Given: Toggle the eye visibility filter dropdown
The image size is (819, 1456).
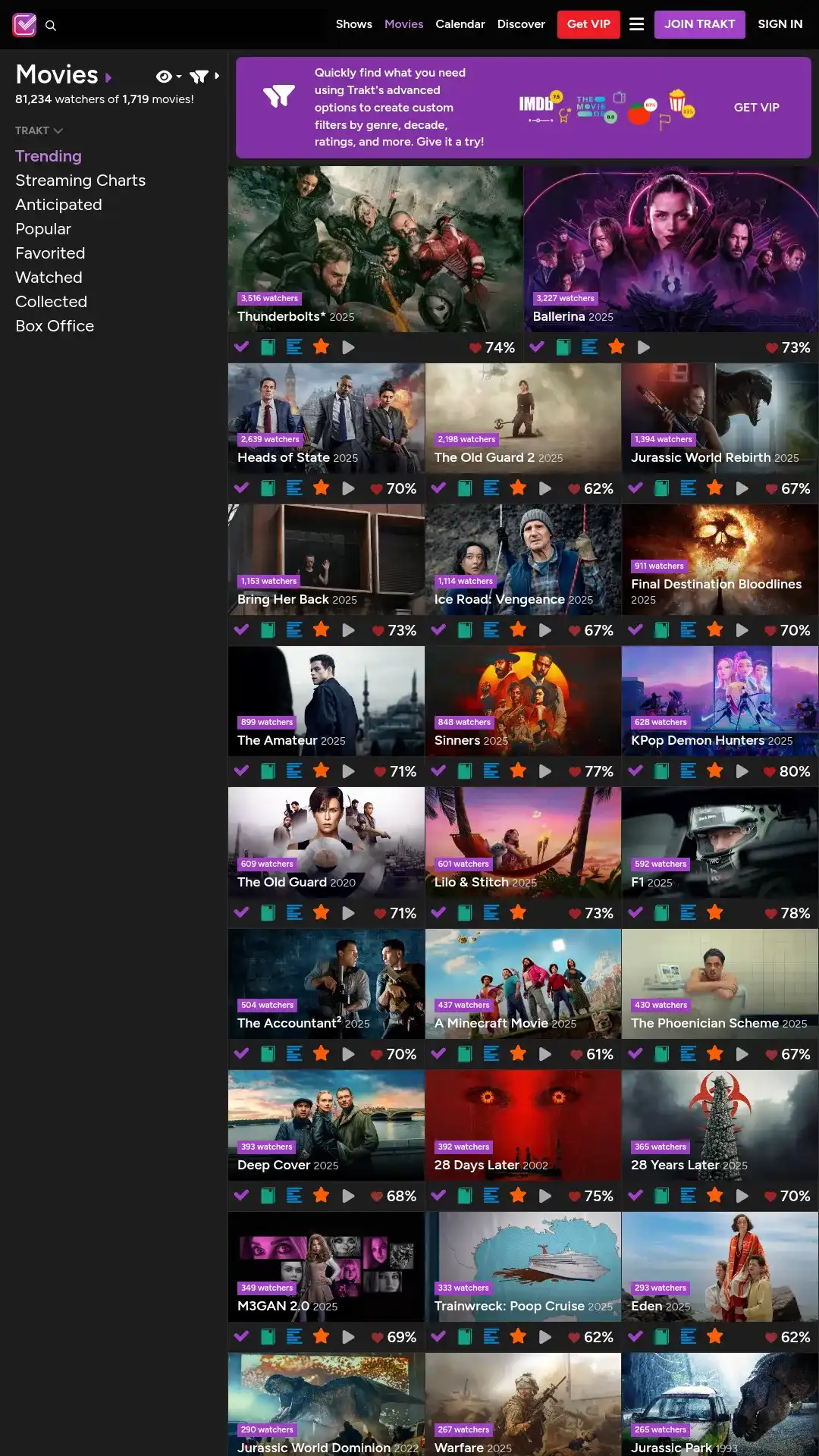Looking at the screenshot, I should tap(168, 77).
